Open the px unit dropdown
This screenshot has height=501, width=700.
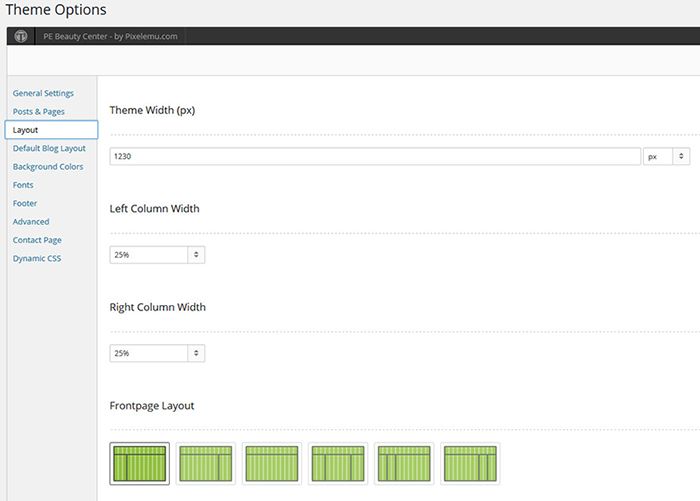[667, 156]
